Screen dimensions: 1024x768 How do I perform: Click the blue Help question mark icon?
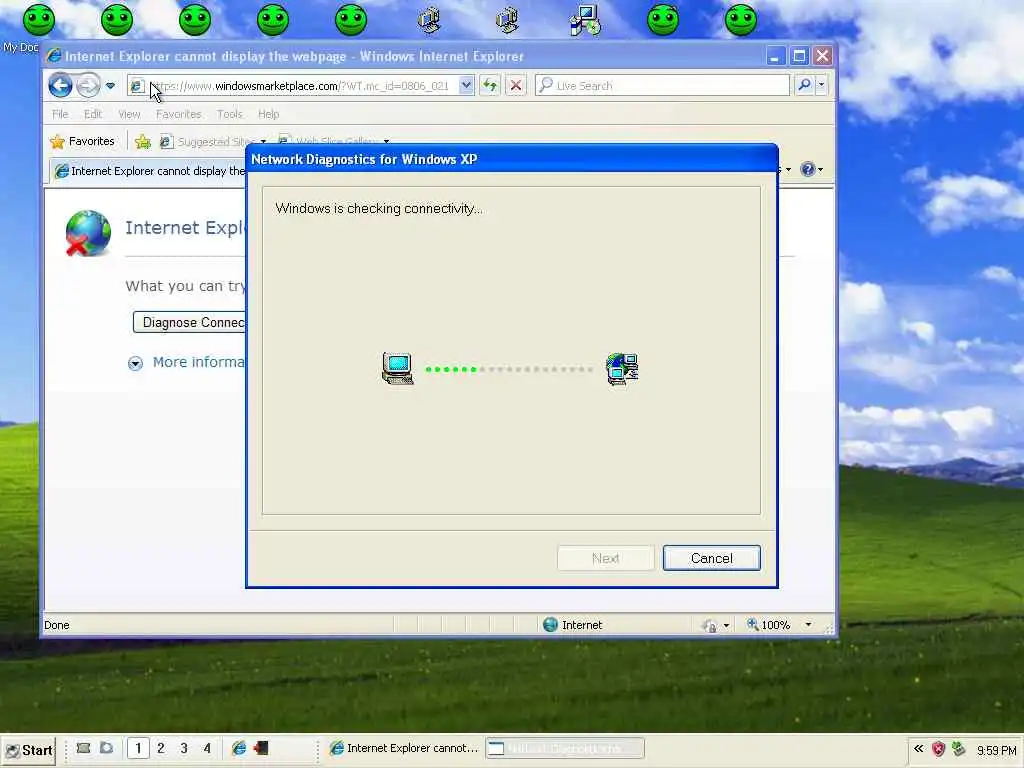(808, 170)
